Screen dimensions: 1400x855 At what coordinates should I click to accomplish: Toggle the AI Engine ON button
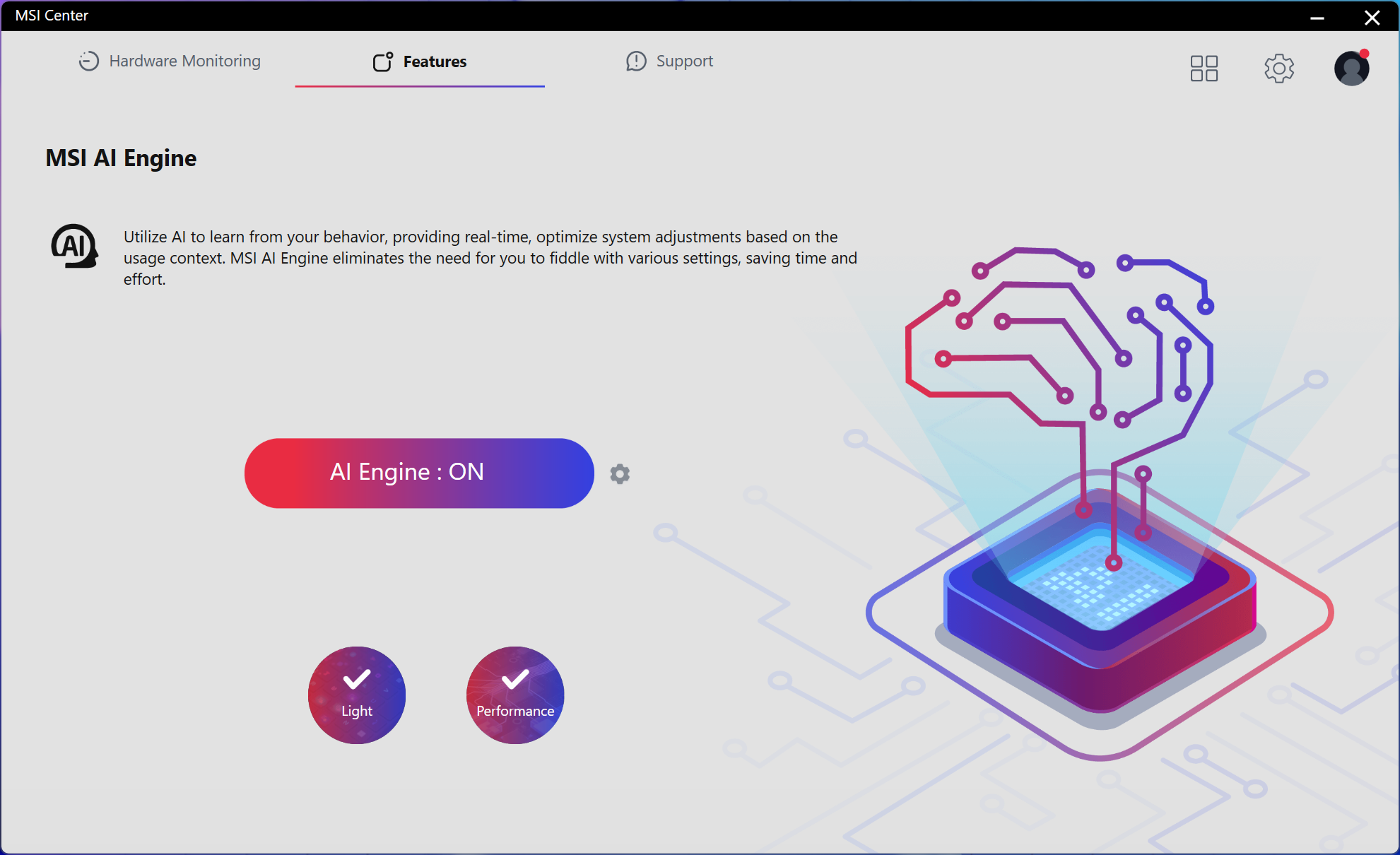(x=419, y=473)
